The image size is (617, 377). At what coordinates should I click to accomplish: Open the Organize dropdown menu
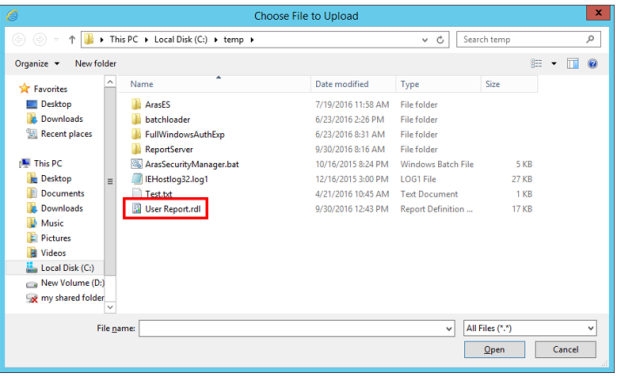pyautogui.click(x=37, y=63)
